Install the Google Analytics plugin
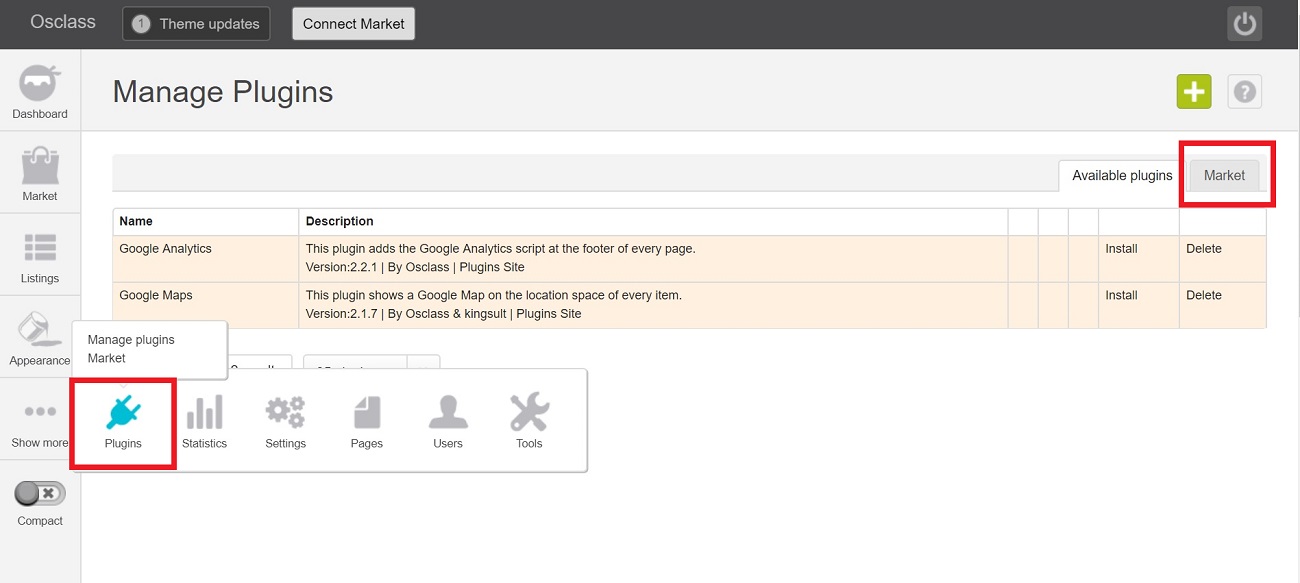This screenshot has width=1300, height=583. pos(1121,249)
